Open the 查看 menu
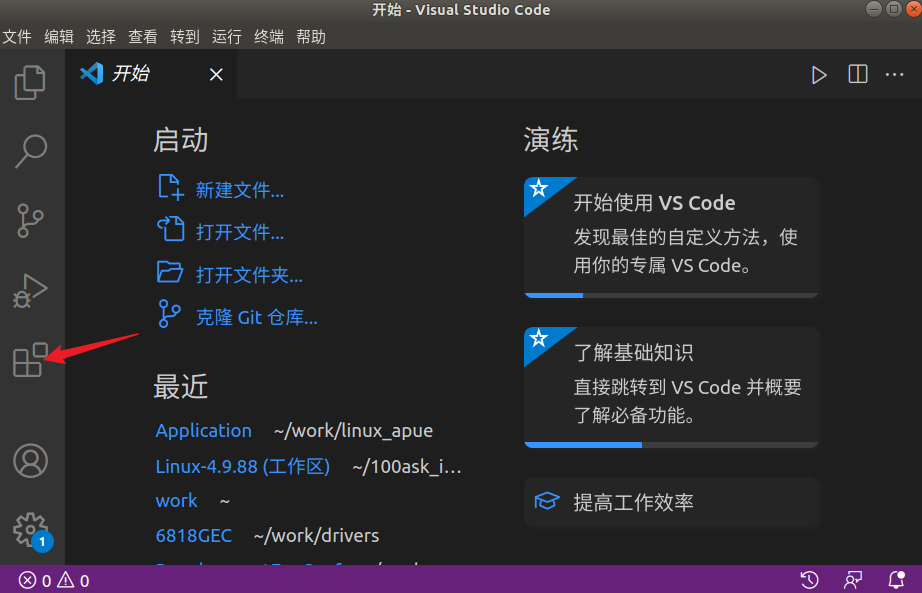This screenshot has height=593, width=922. (143, 37)
